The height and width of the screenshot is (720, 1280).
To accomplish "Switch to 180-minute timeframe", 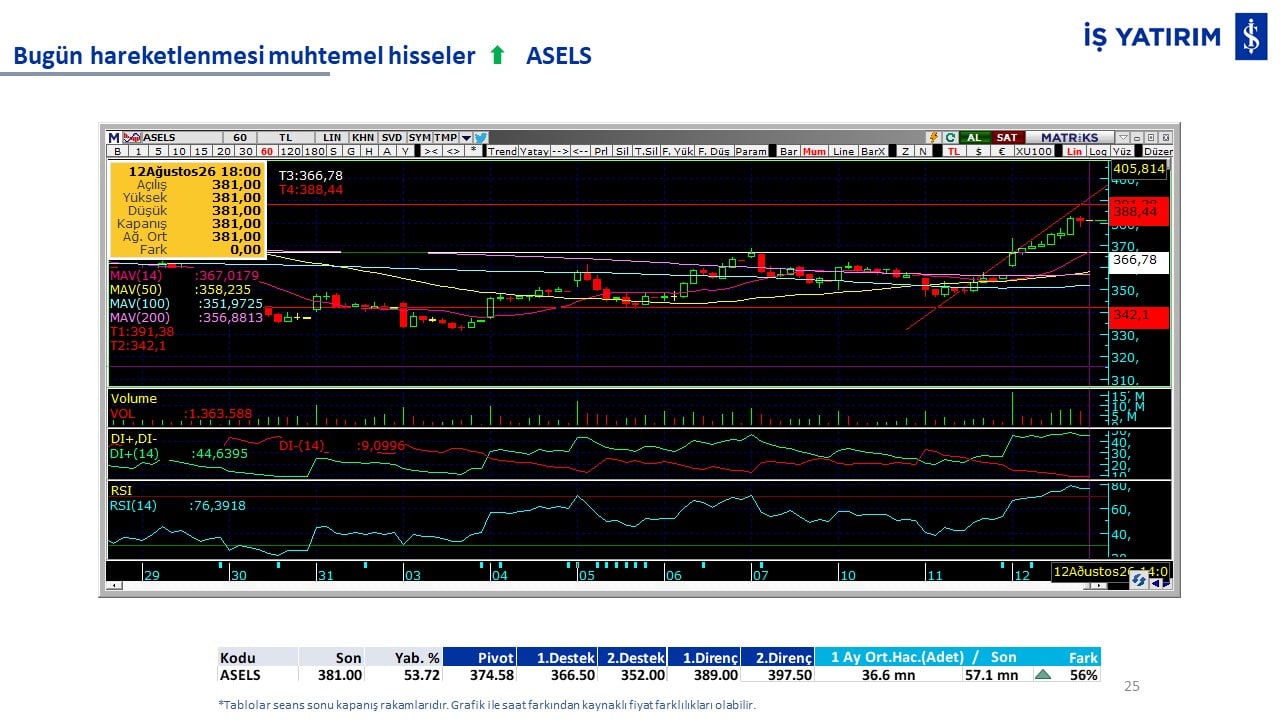I will (x=314, y=151).
